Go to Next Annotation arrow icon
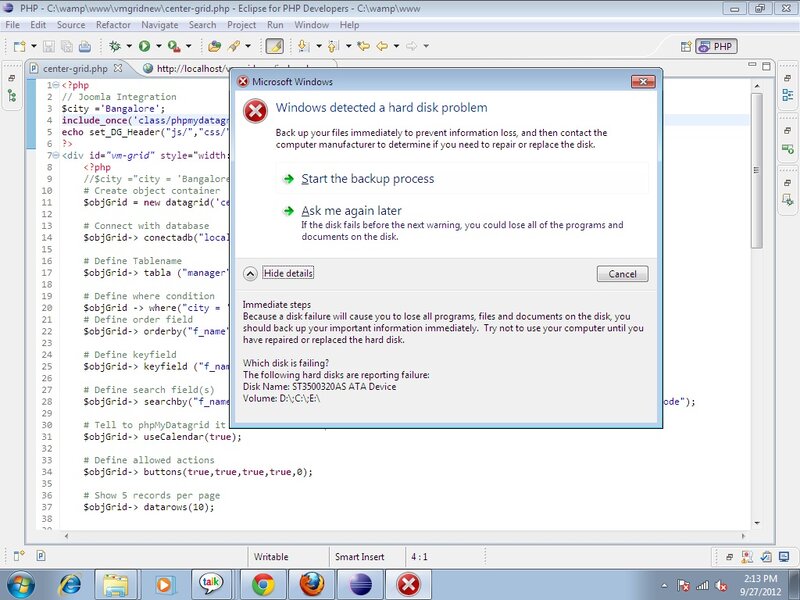The height and width of the screenshot is (600, 800). click(x=303, y=46)
